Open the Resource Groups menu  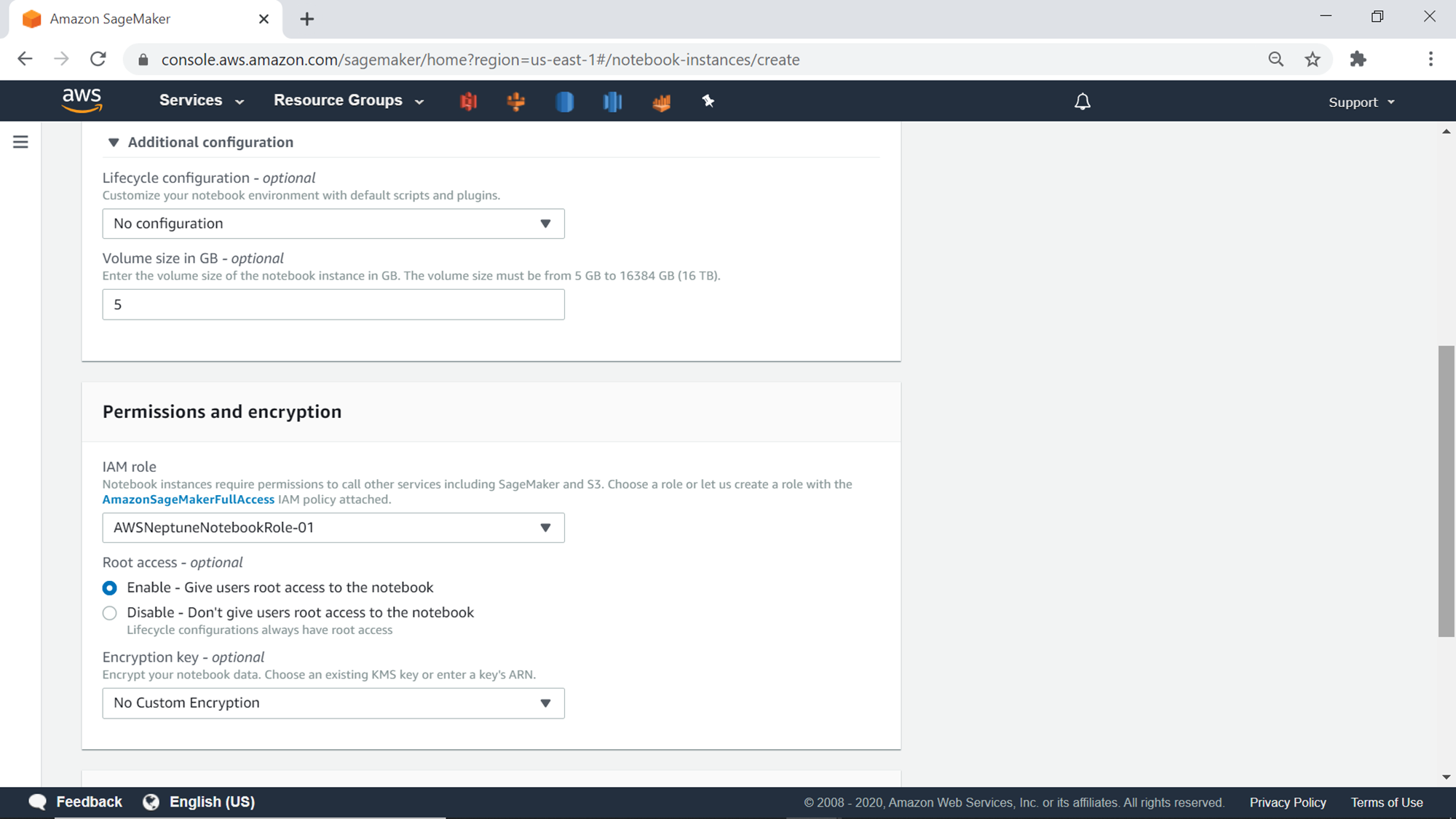coord(348,100)
